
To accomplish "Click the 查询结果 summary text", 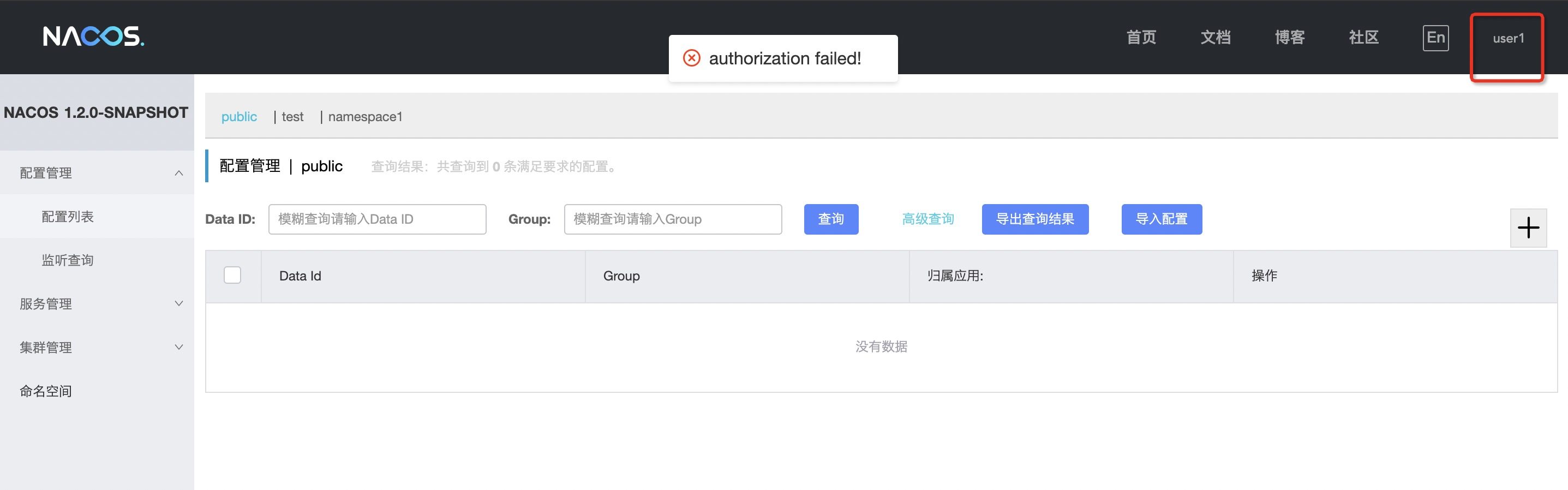I will pos(495,166).
